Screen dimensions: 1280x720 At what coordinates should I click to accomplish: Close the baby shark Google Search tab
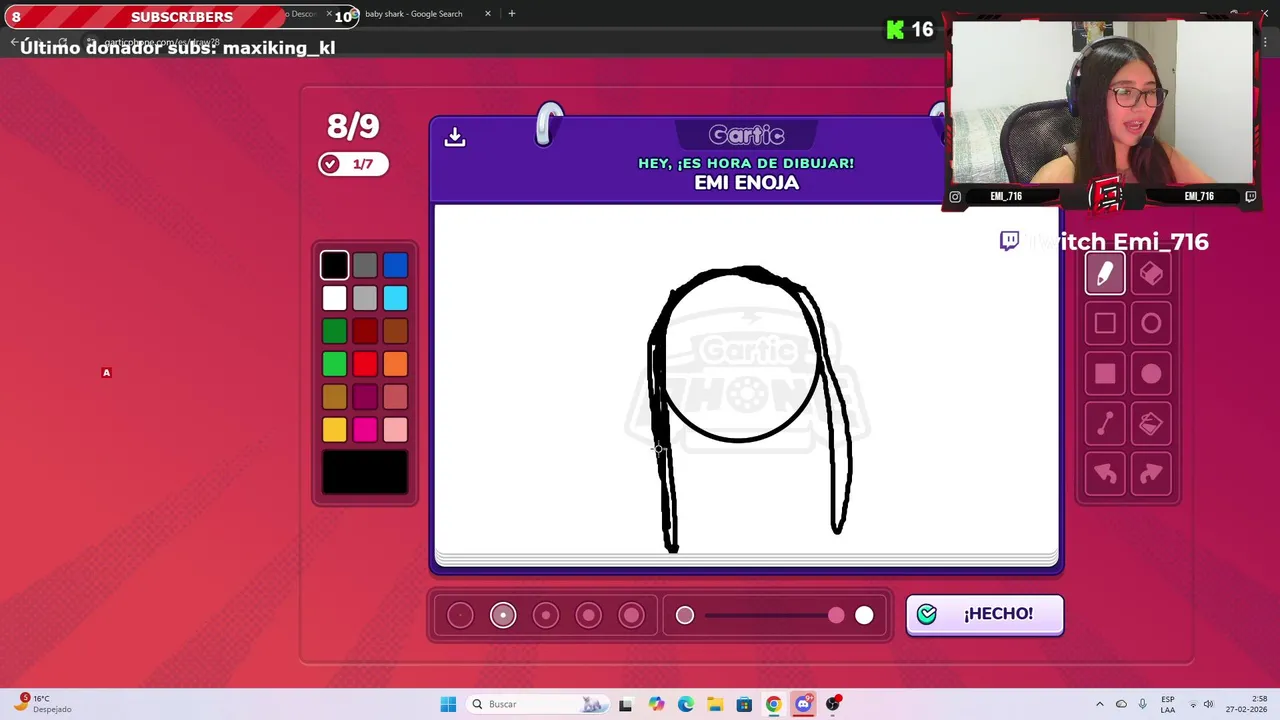coord(488,14)
